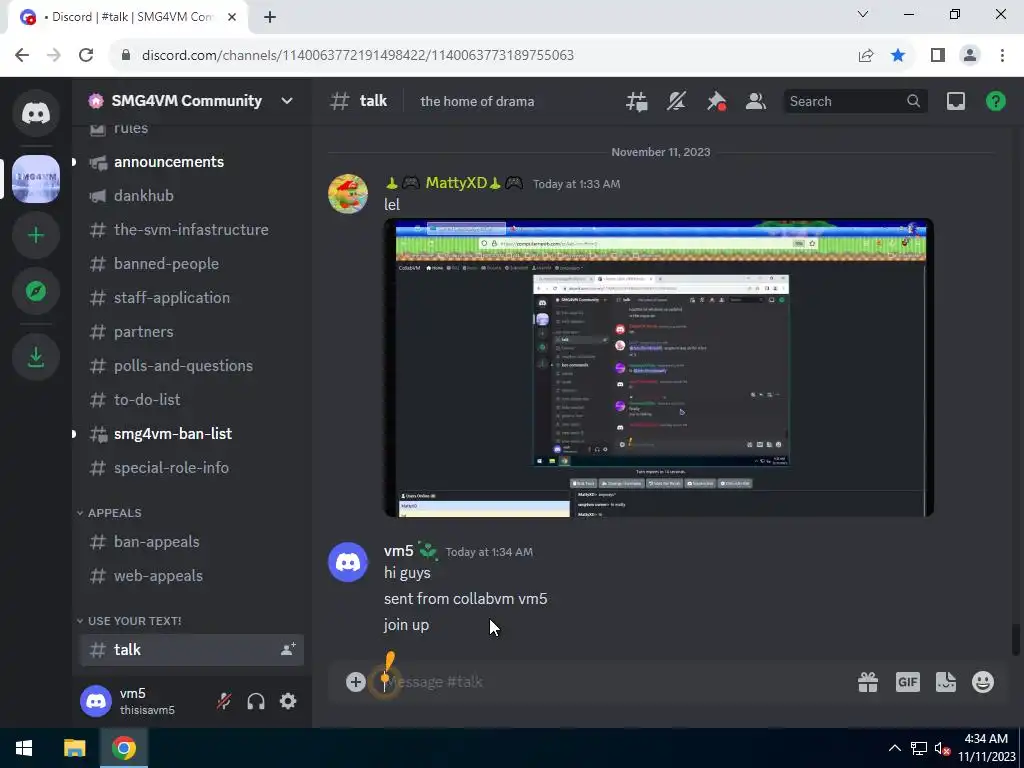The height and width of the screenshot is (768, 1024).
Task: Share this page icon in address bar
Action: 866,56
